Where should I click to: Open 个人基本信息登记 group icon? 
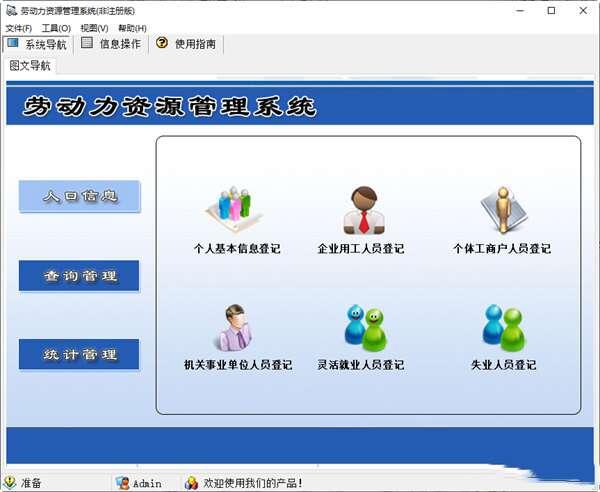click(236, 208)
